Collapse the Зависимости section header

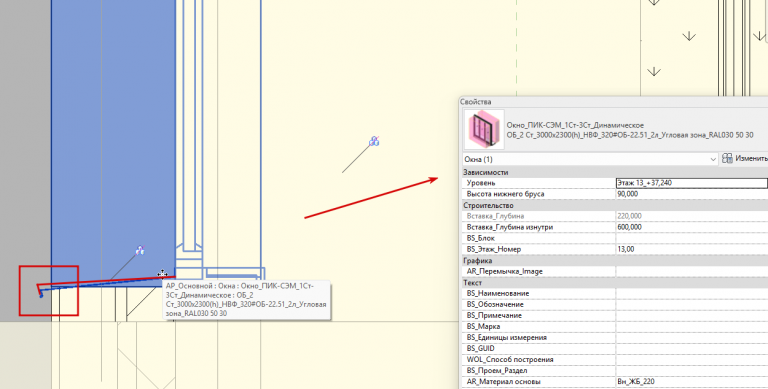point(615,172)
